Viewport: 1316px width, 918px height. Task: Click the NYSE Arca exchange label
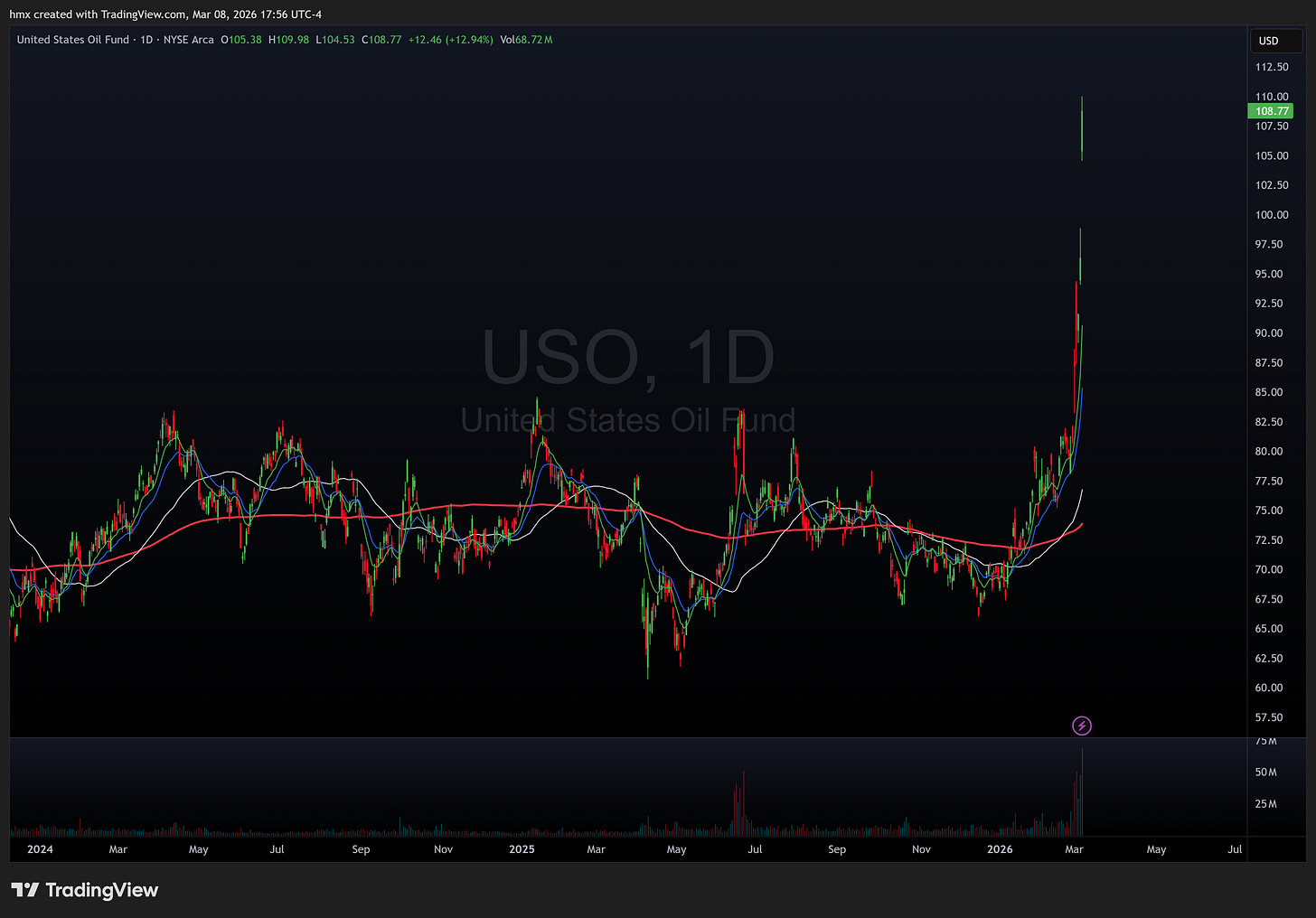pyautogui.click(x=189, y=40)
